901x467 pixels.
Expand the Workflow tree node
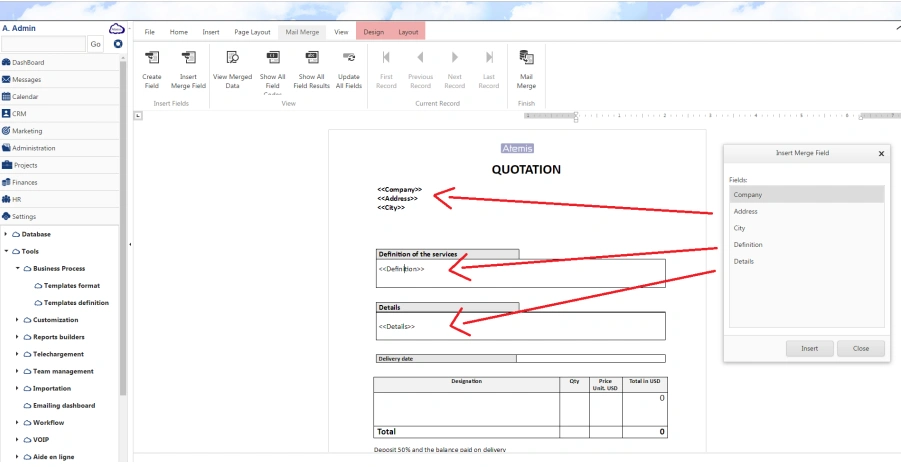pyautogui.click(x=17, y=422)
